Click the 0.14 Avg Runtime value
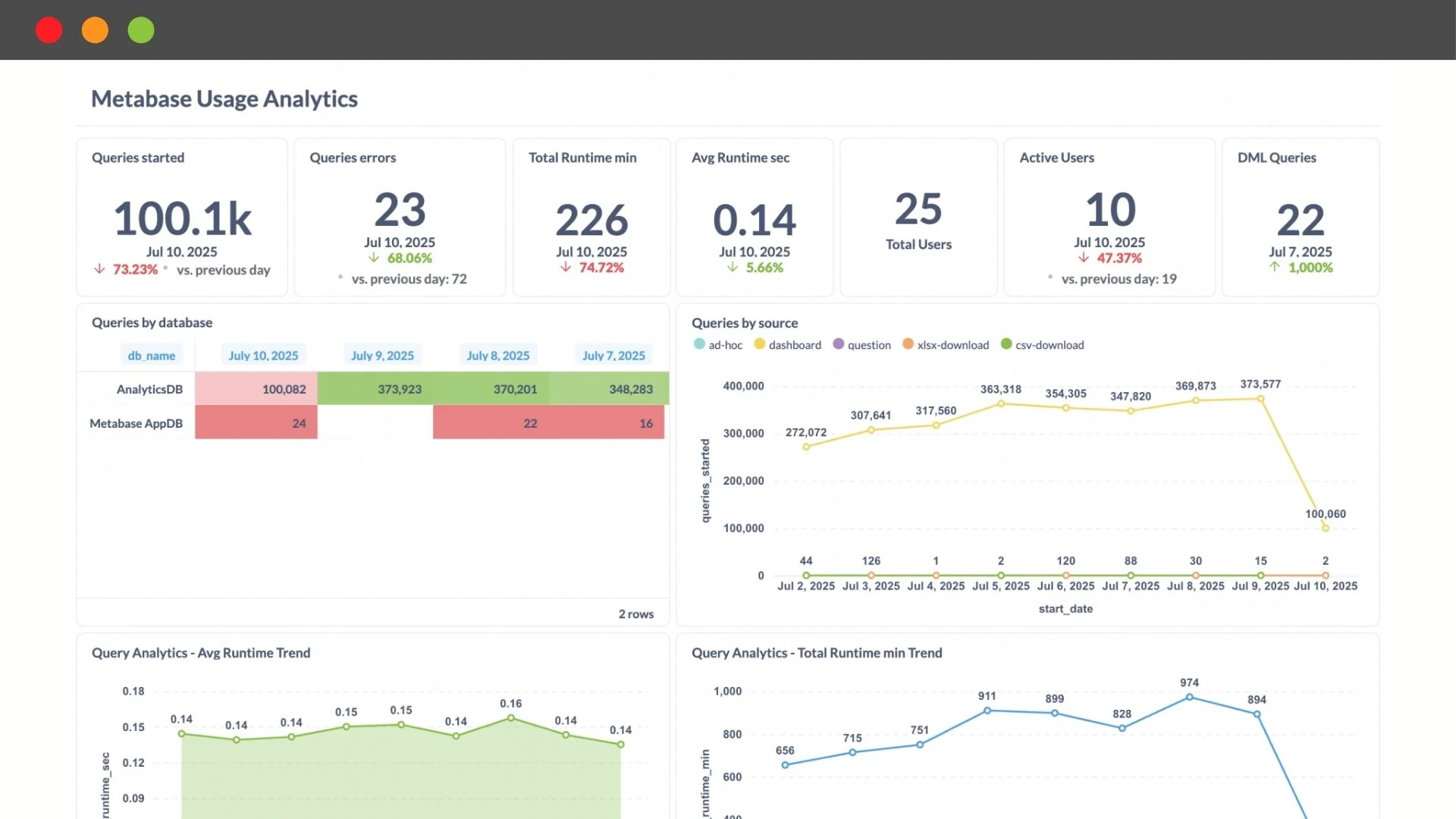 point(755,220)
